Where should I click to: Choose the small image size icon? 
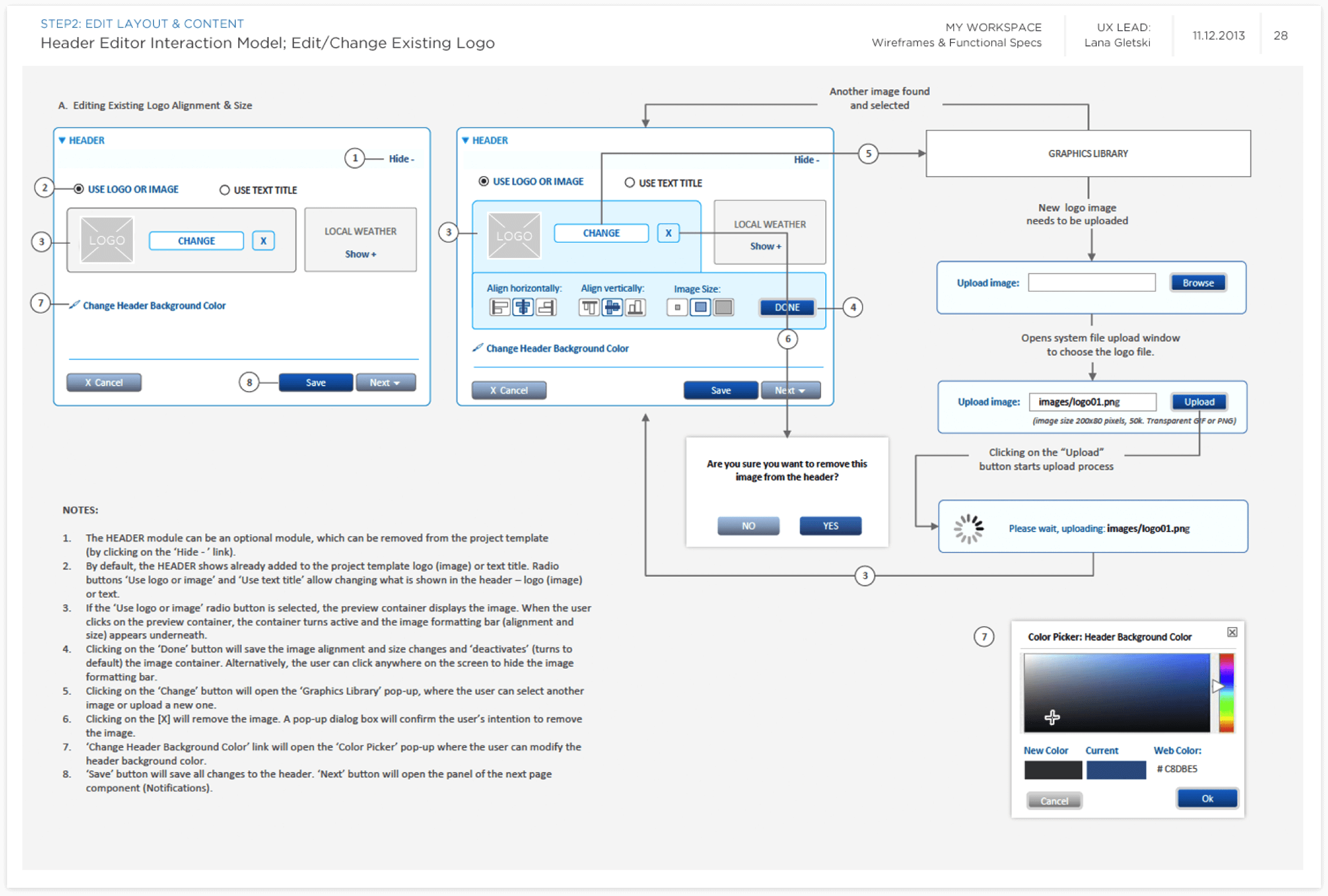click(x=677, y=307)
